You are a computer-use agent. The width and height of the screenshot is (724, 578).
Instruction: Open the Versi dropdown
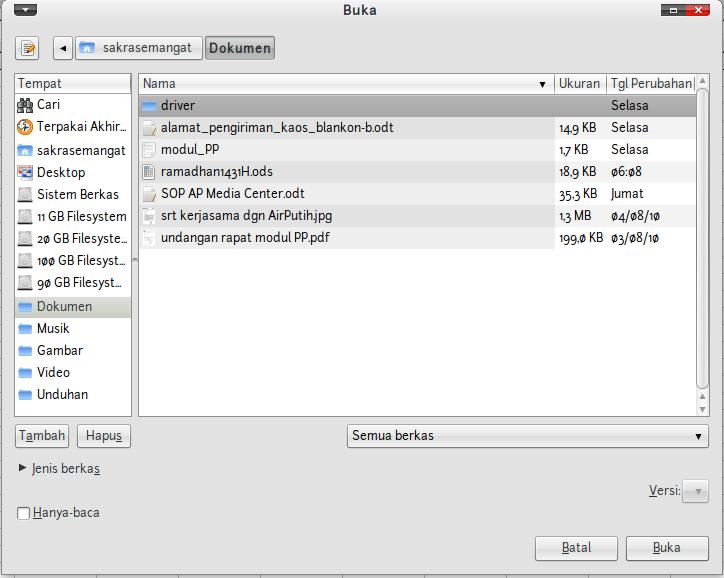(695, 490)
